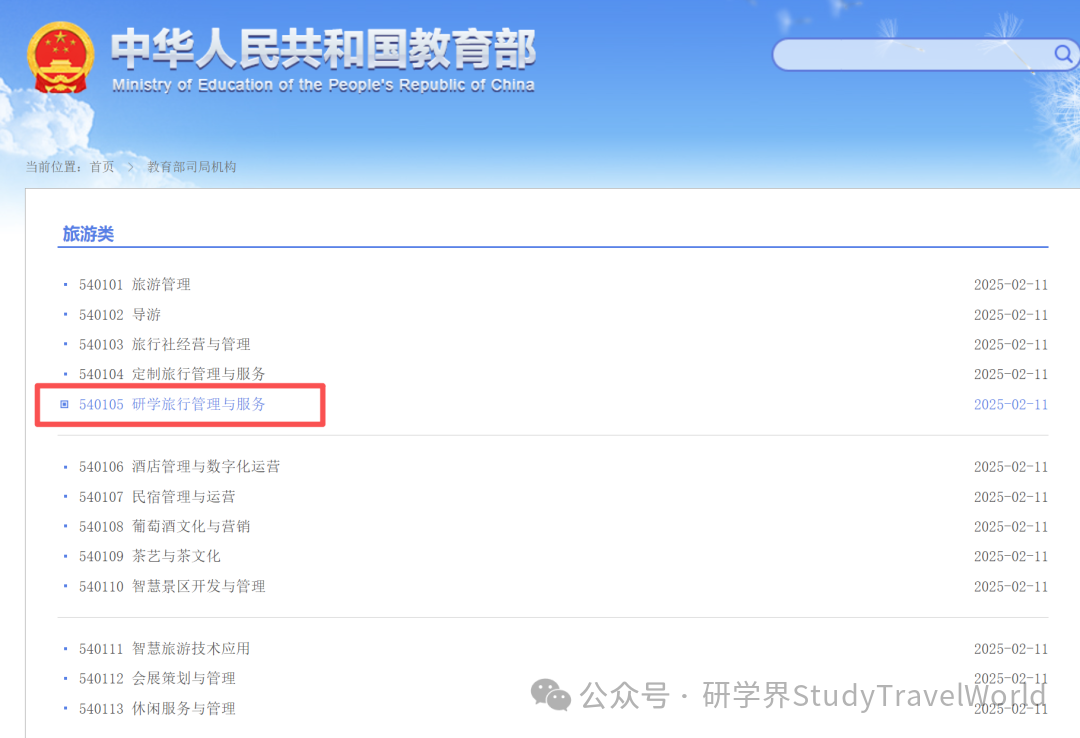Click the breadcrumb separator before 教育部司局机构

(130, 167)
